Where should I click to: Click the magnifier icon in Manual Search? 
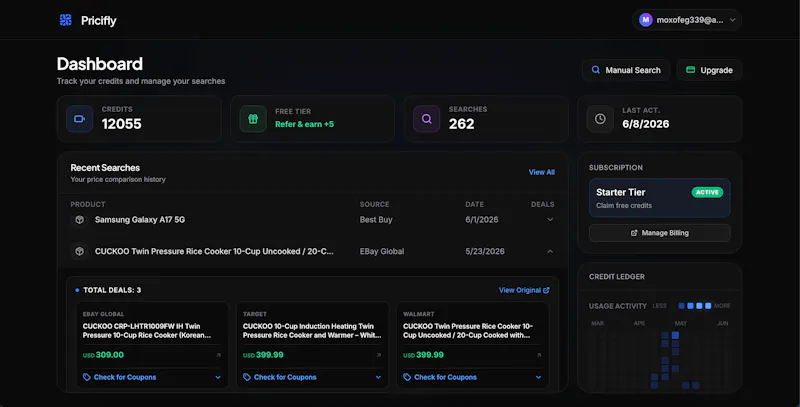(x=595, y=70)
